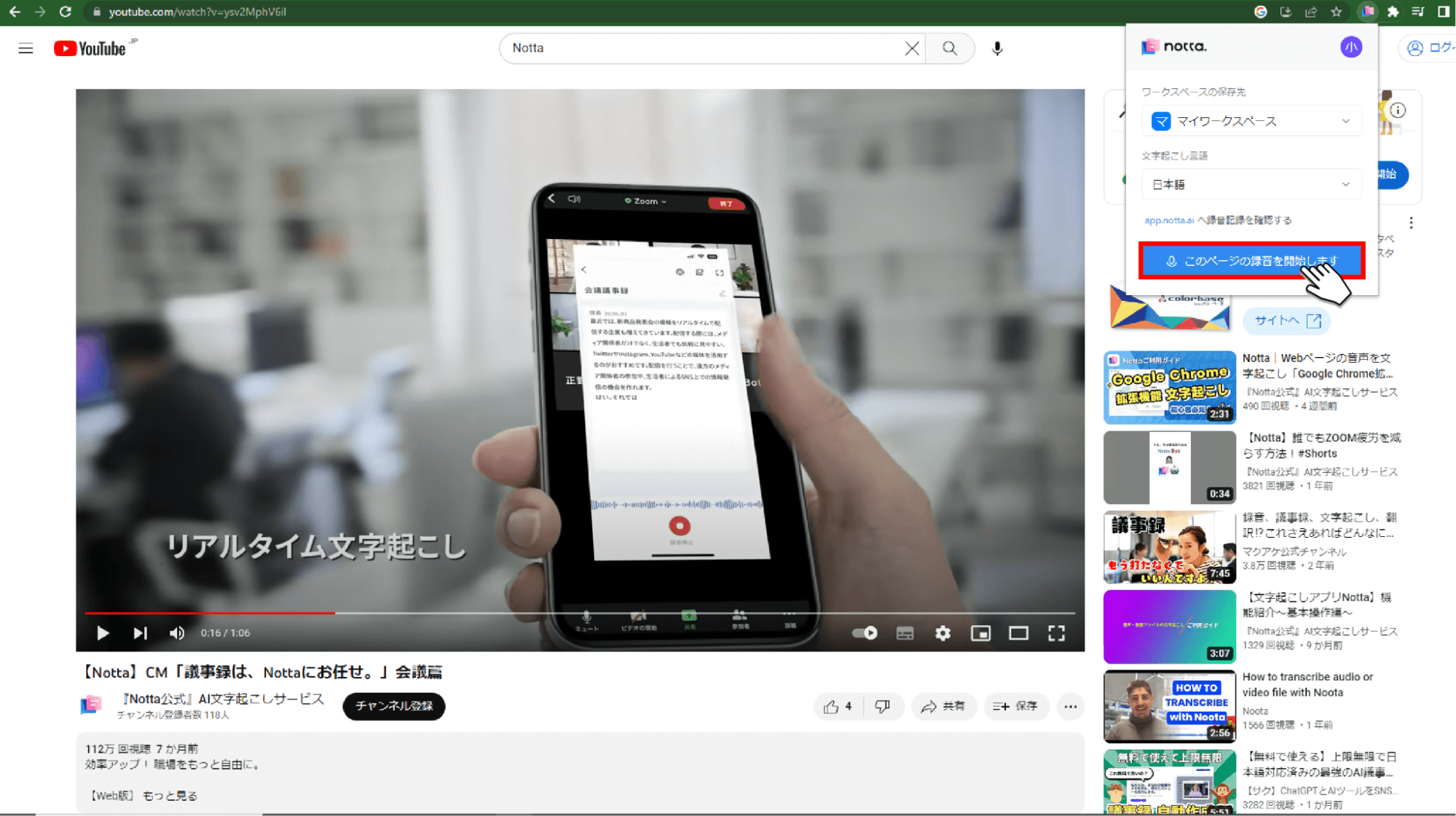Click このページの録音を開始します button
Screen dimensions: 1456x816
pos(1251,260)
